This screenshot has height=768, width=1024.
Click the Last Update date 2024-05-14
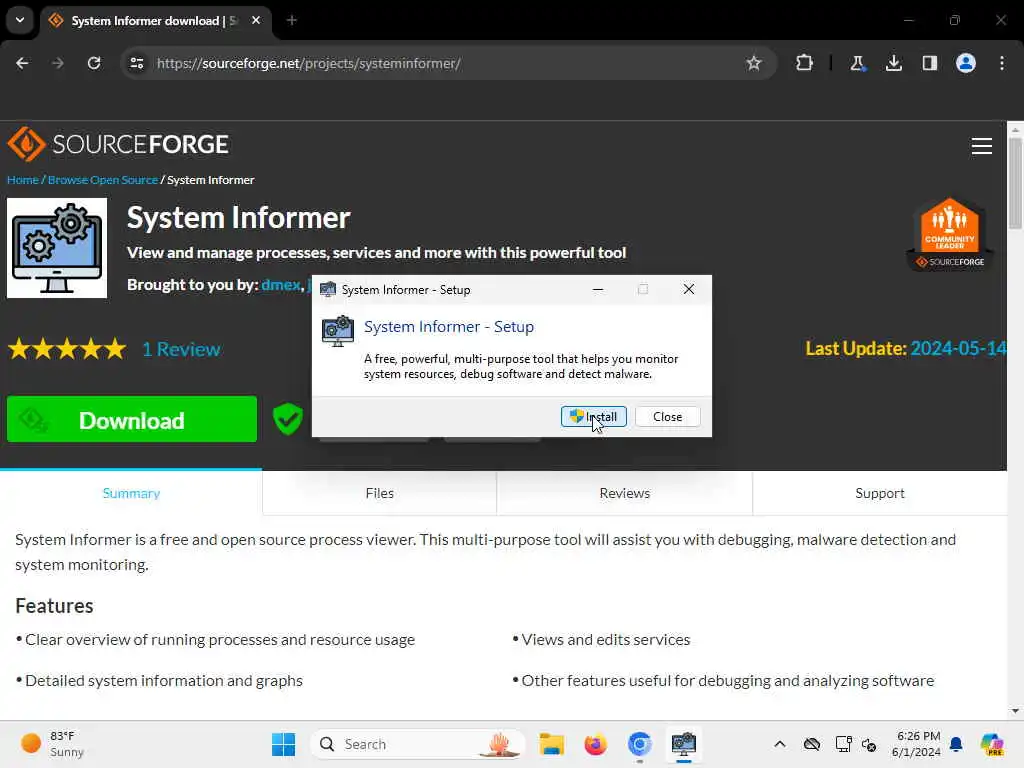pos(958,348)
